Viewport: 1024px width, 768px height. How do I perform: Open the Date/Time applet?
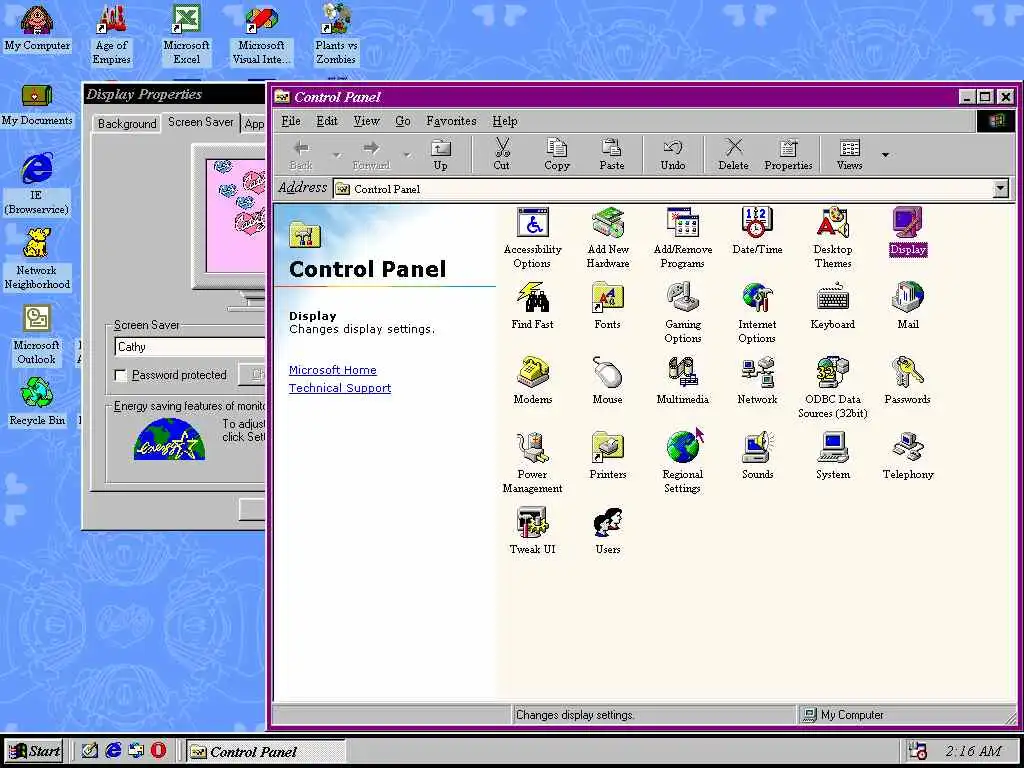click(757, 231)
